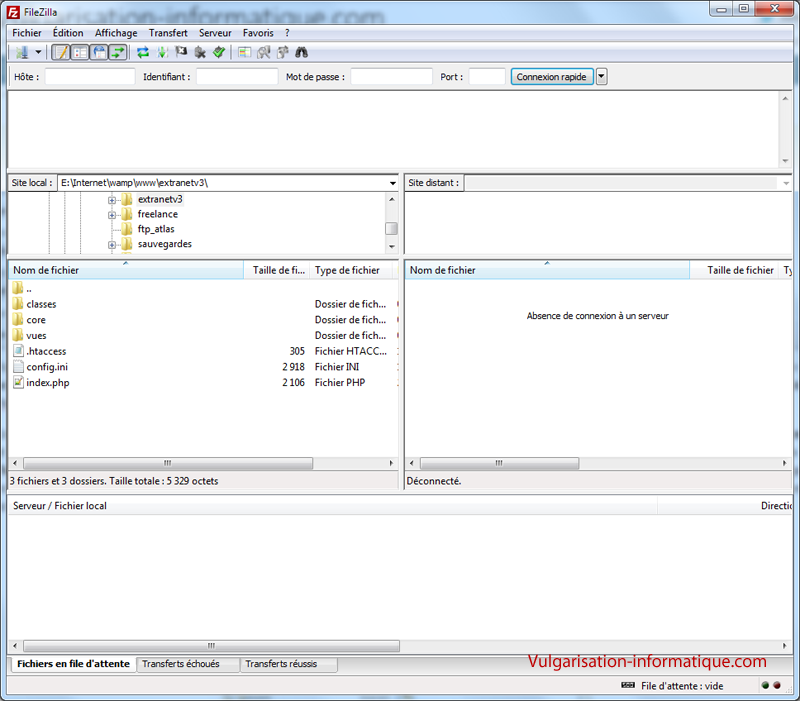Click the Hôte input field
The height and width of the screenshot is (701, 800).
89,77
